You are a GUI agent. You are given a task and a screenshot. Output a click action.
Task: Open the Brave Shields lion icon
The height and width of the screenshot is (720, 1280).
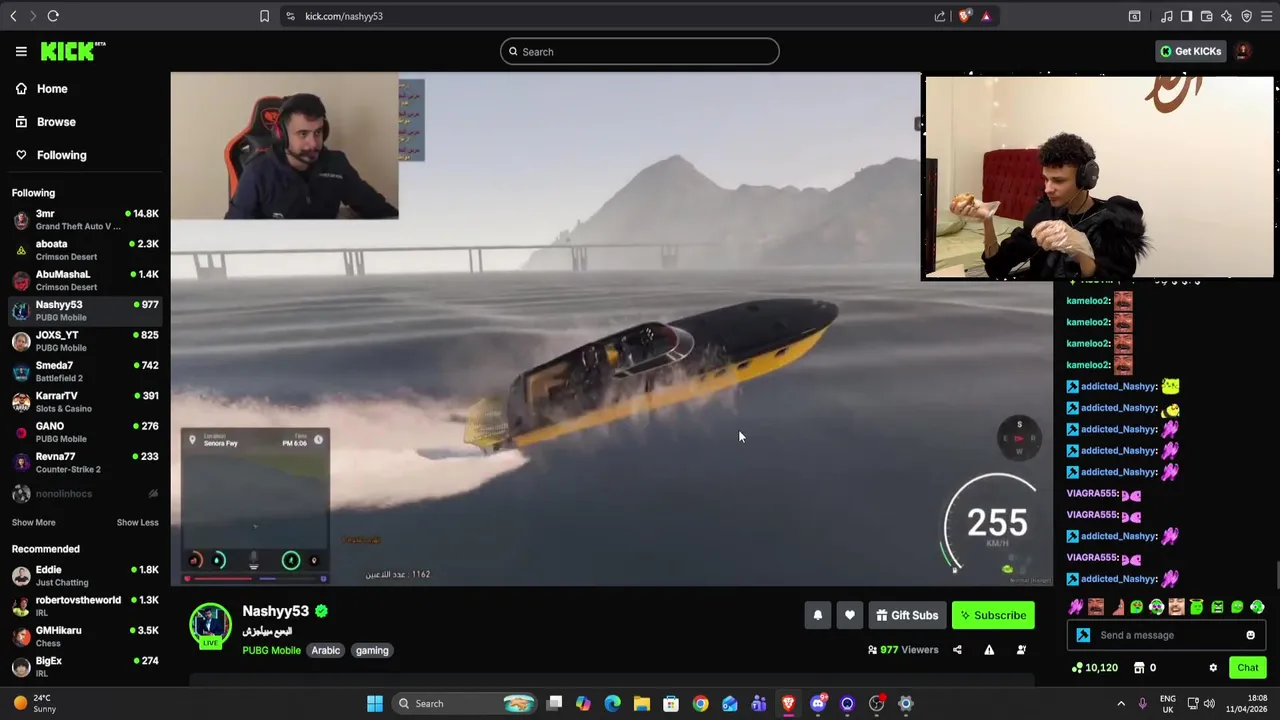click(964, 16)
